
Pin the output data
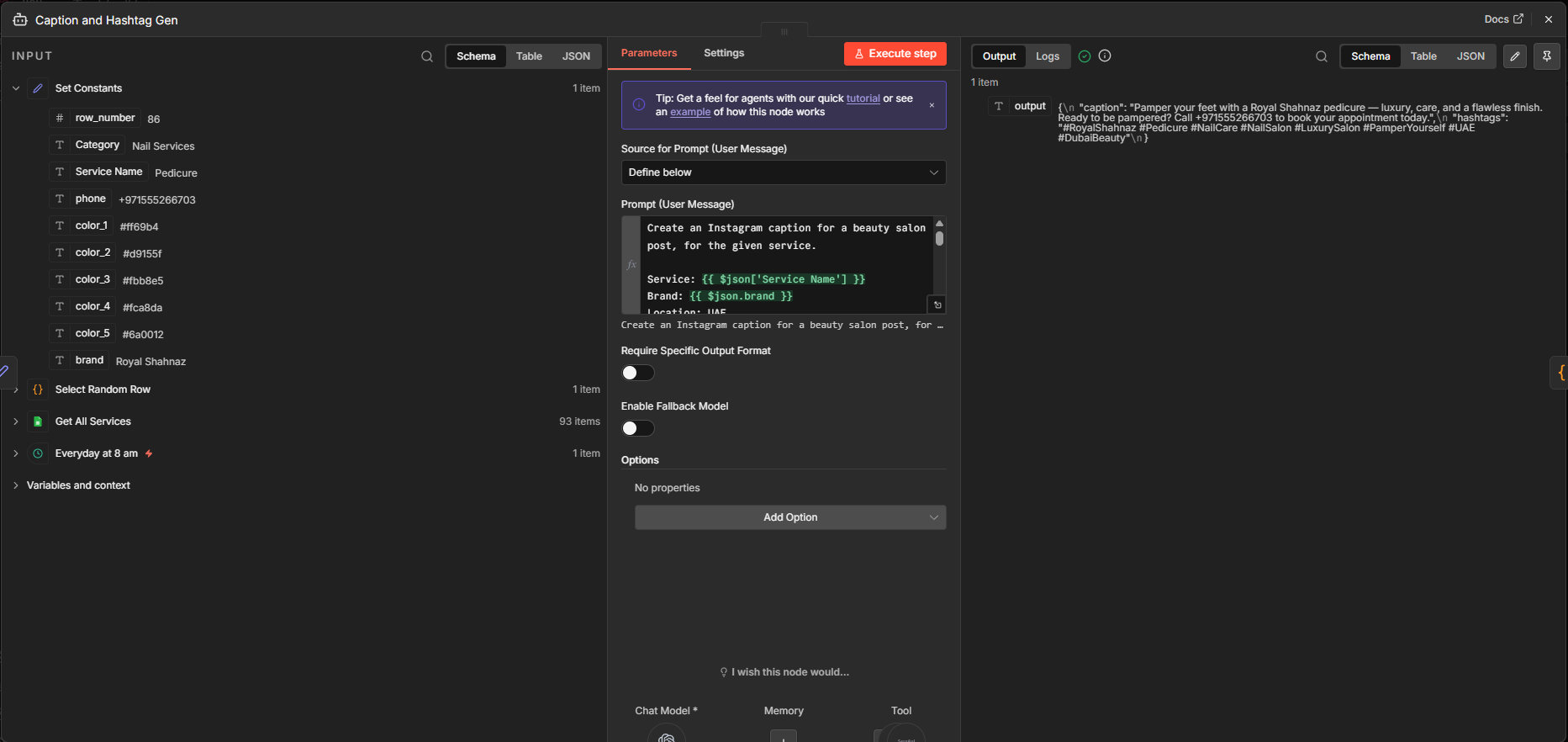click(1547, 56)
